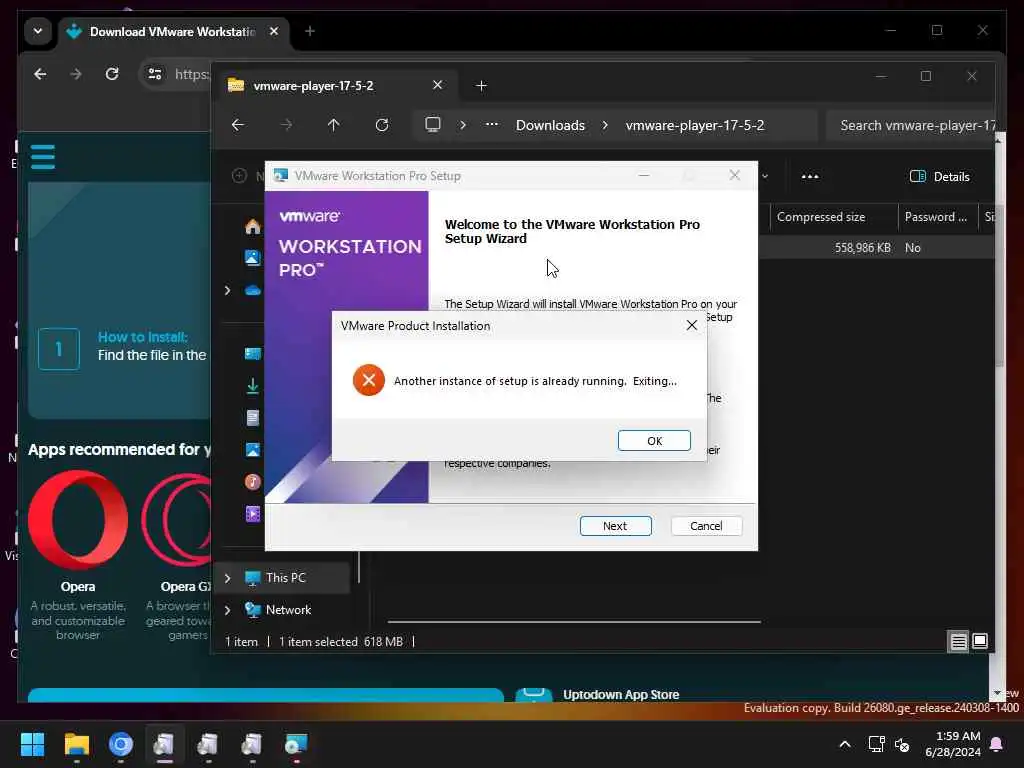Go back in the browser
This screenshot has height=768, width=1024.
[x=40, y=74]
